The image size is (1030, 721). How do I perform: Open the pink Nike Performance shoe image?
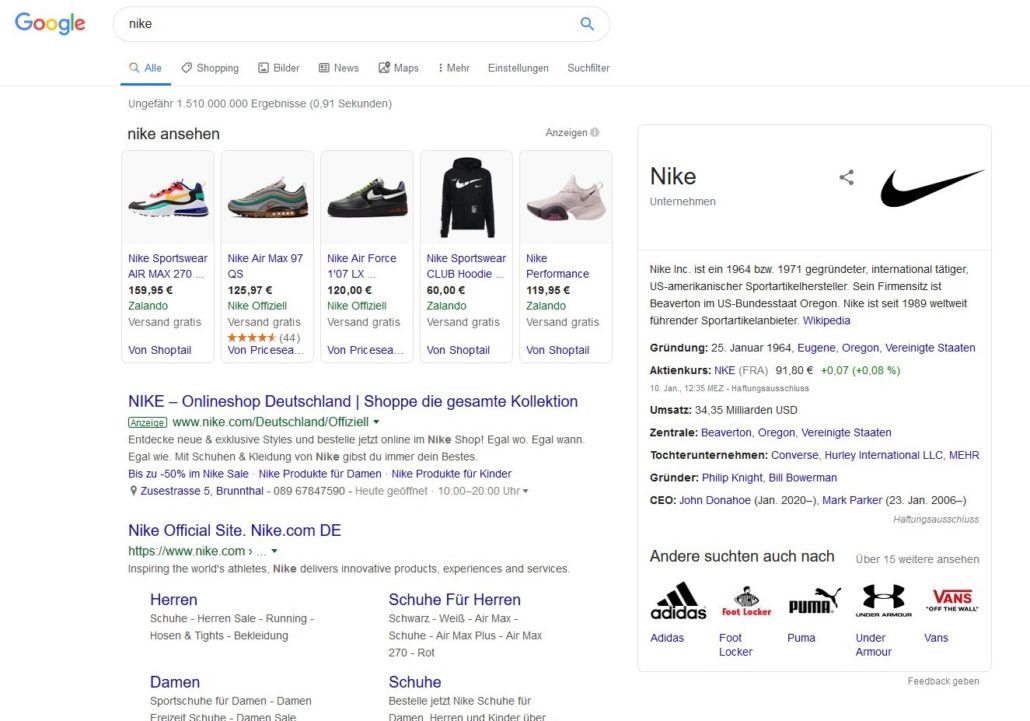[566, 198]
